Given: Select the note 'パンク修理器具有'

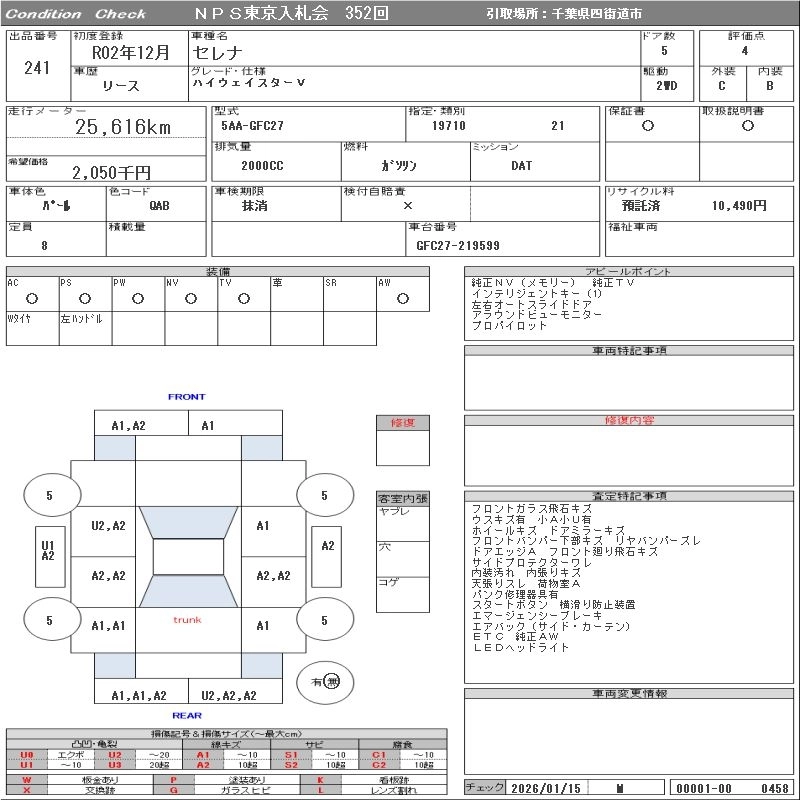Looking at the screenshot, I should tap(514, 594).
